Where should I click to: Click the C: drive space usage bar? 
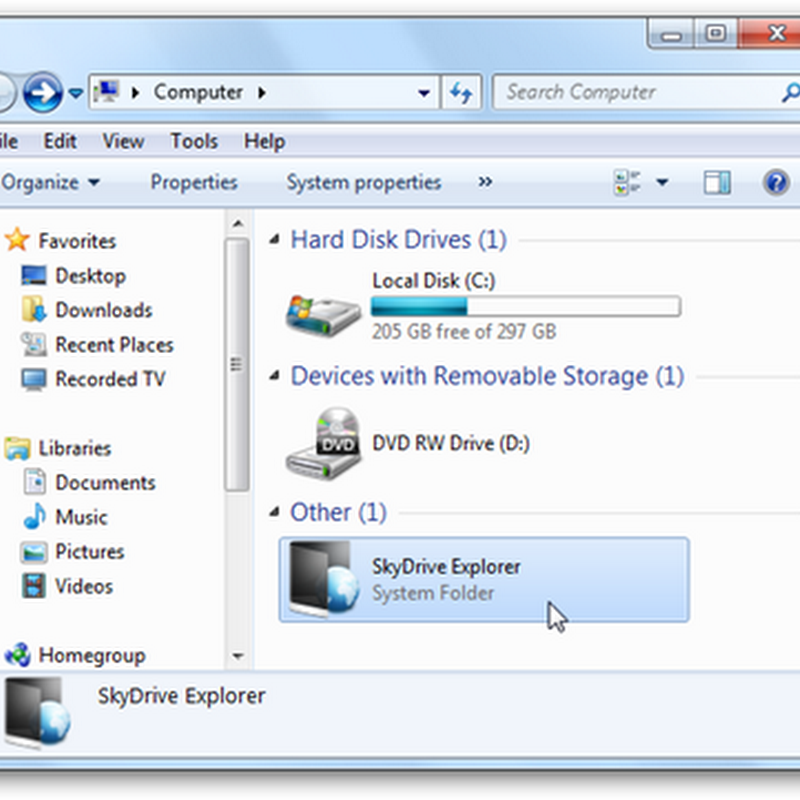(526, 306)
